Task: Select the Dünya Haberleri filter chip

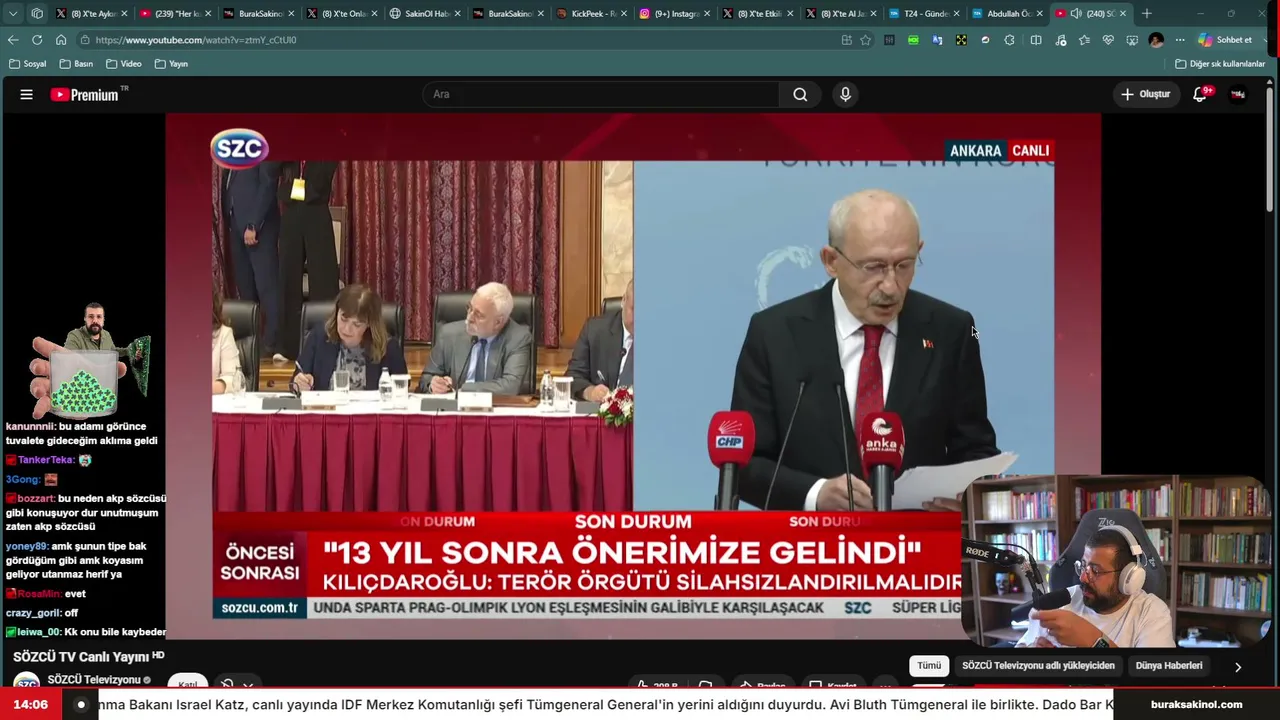Action: (1169, 666)
